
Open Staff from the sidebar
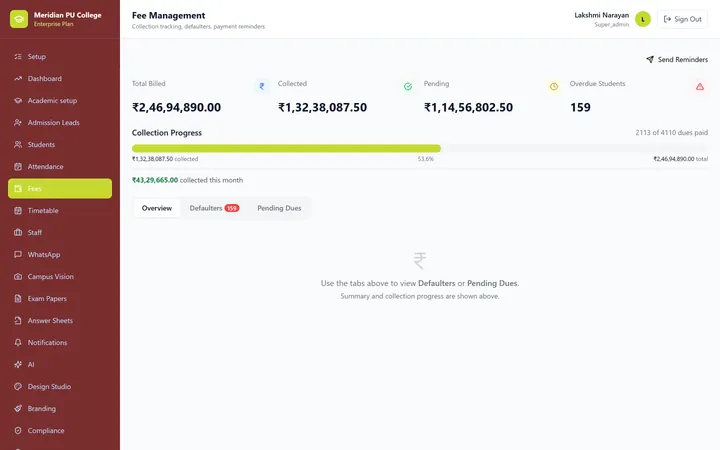[60, 233]
